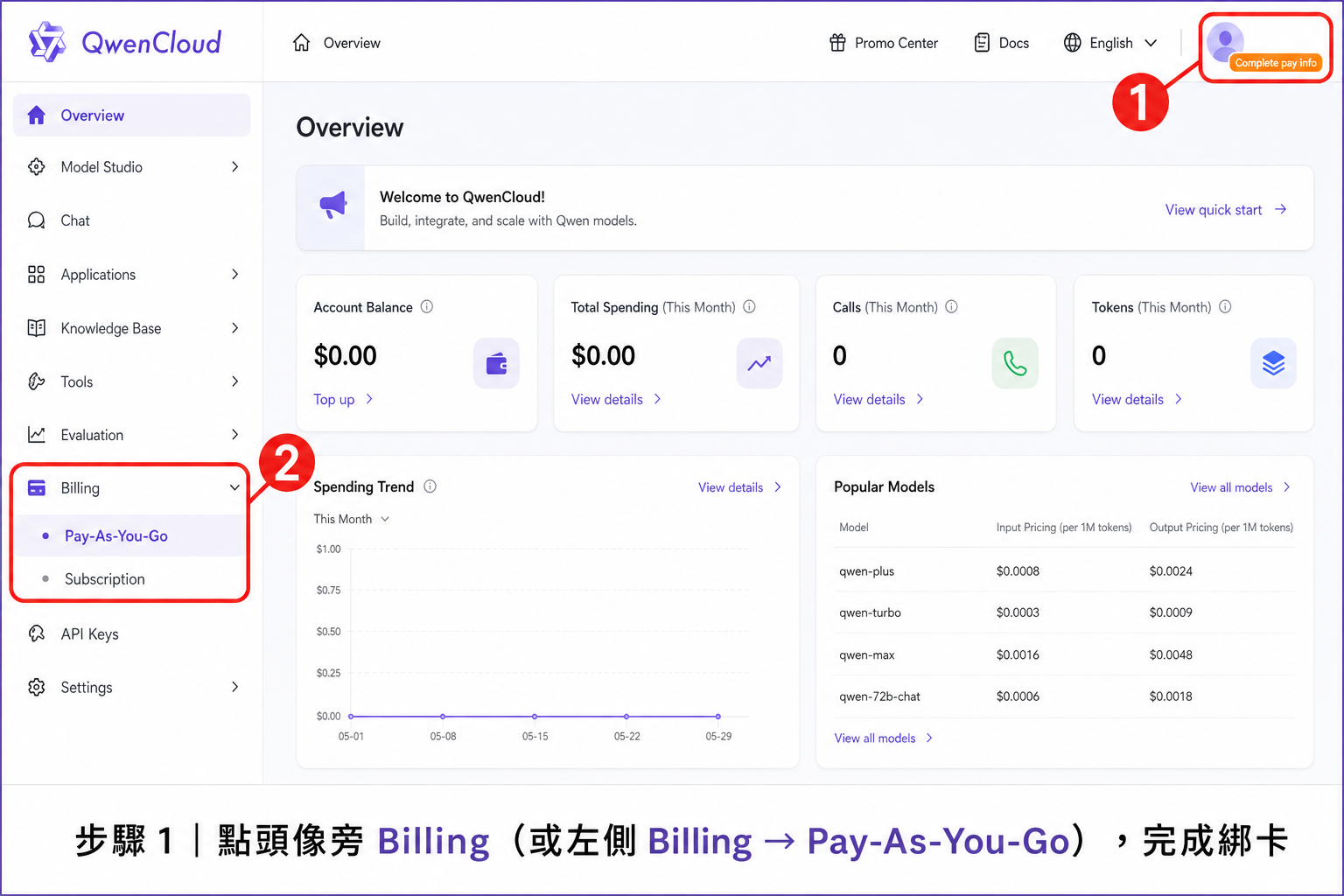This screenshot has width=1344, height=896.
Task: Click the megaphone welcome banner icon
Action: coord(332,206)
